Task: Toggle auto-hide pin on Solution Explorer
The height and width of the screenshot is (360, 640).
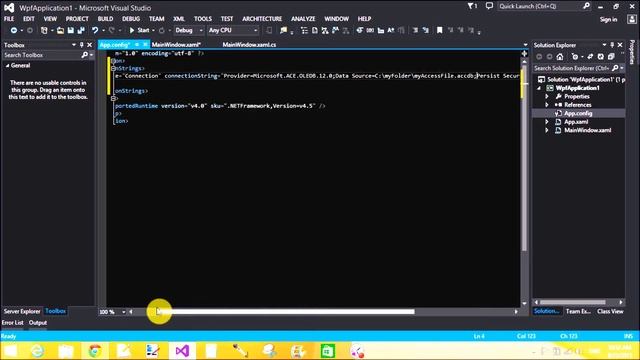Action: pos(612,45)
